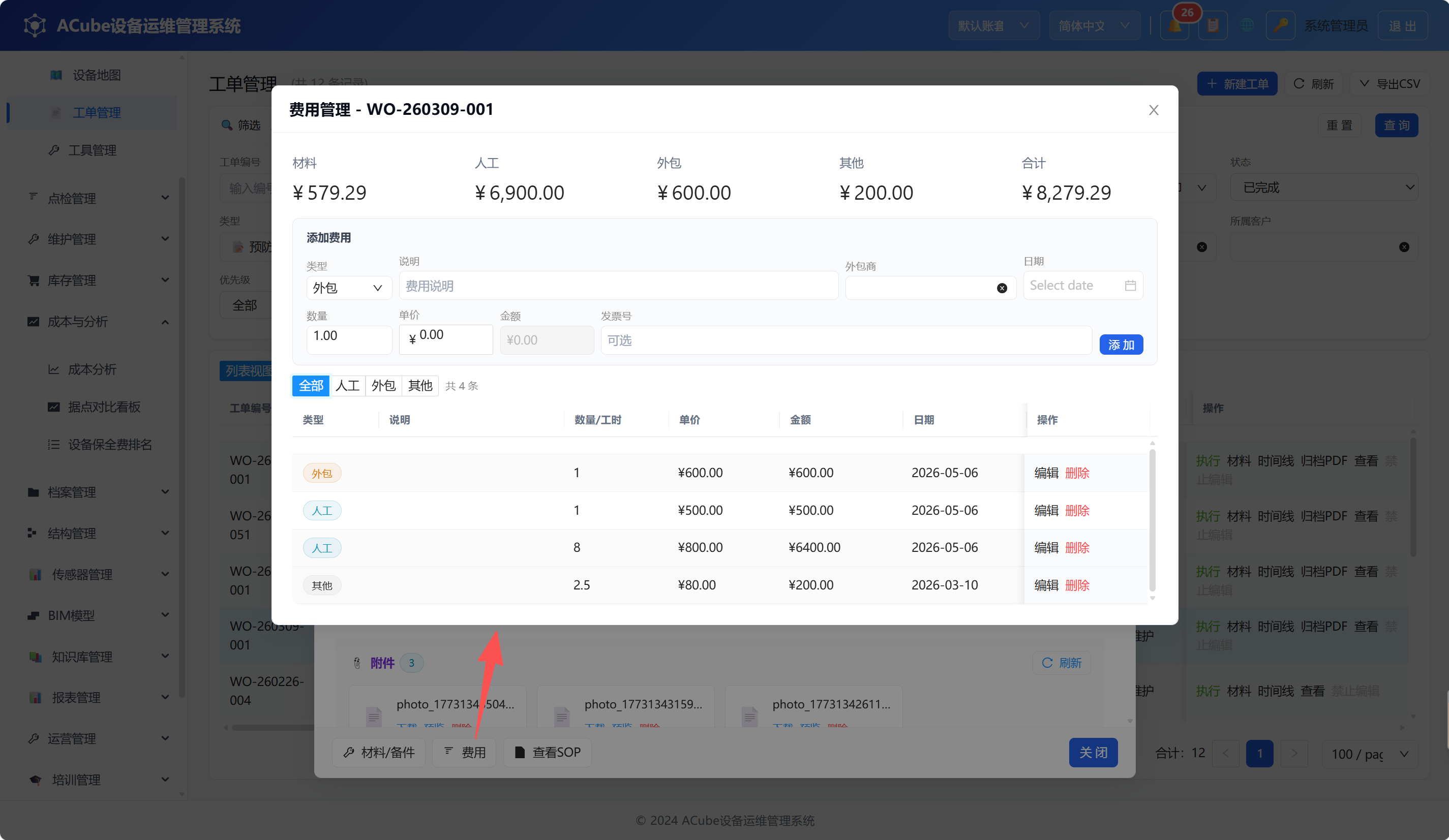Click the 费用说明 input field

(x=619, y=286)
